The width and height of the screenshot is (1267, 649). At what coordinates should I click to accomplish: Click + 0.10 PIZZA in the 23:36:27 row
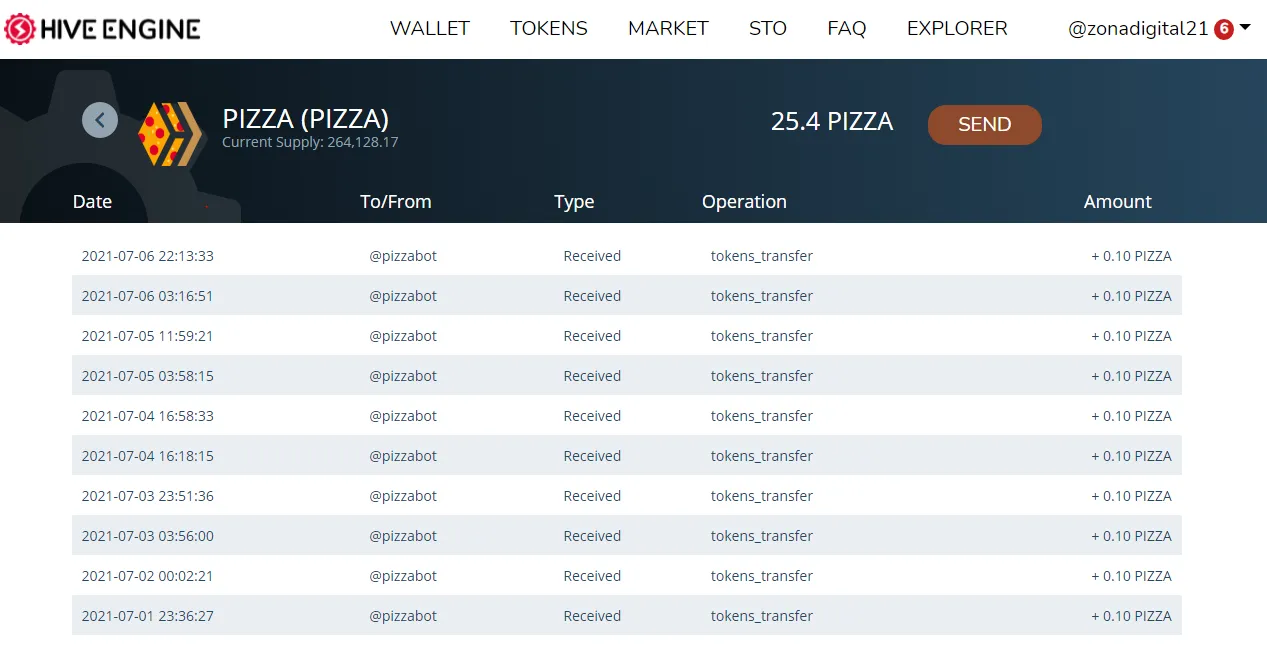[x=1131, y=616]
